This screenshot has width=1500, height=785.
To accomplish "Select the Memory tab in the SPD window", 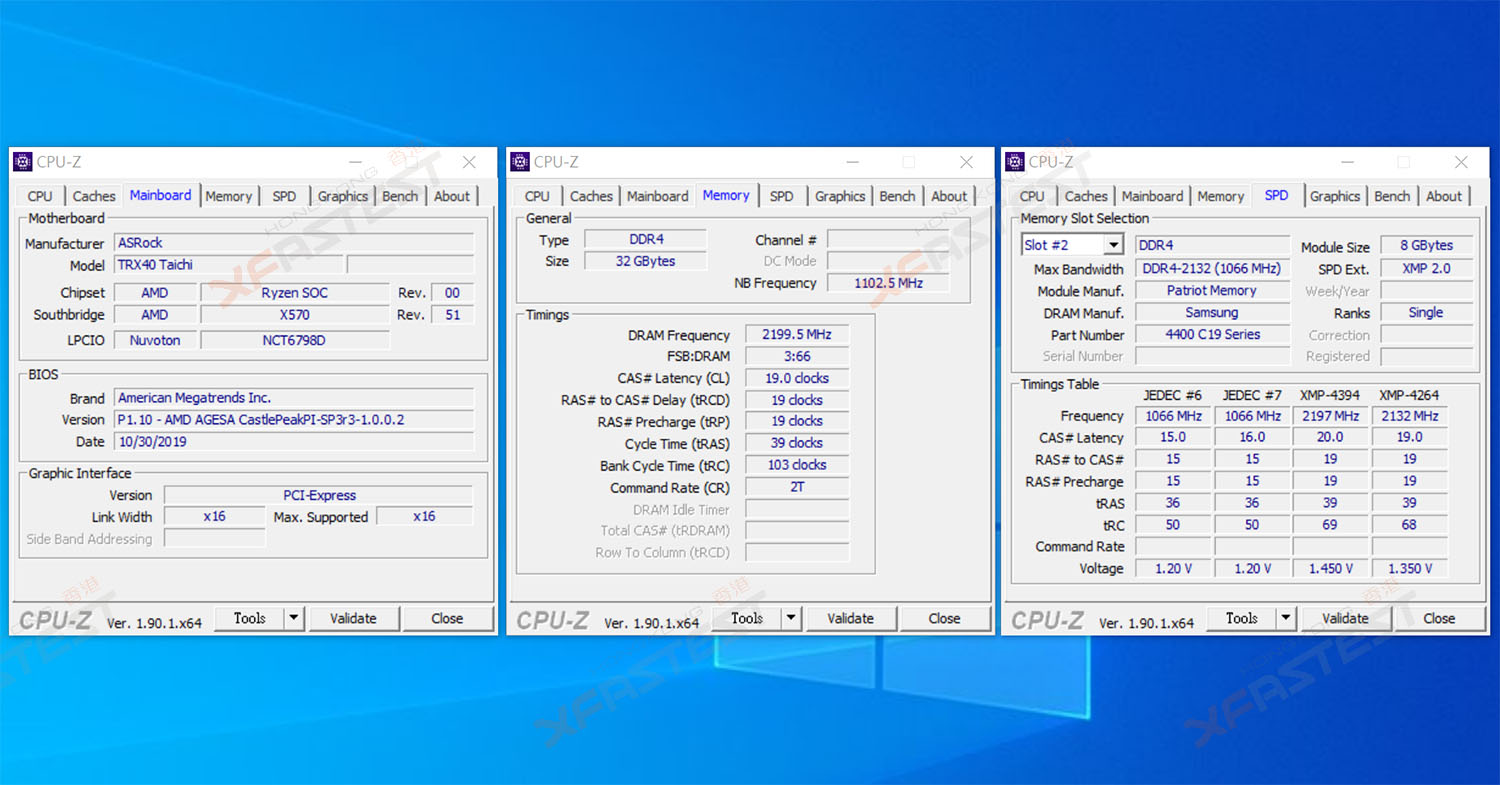I will coord(1221,196).
